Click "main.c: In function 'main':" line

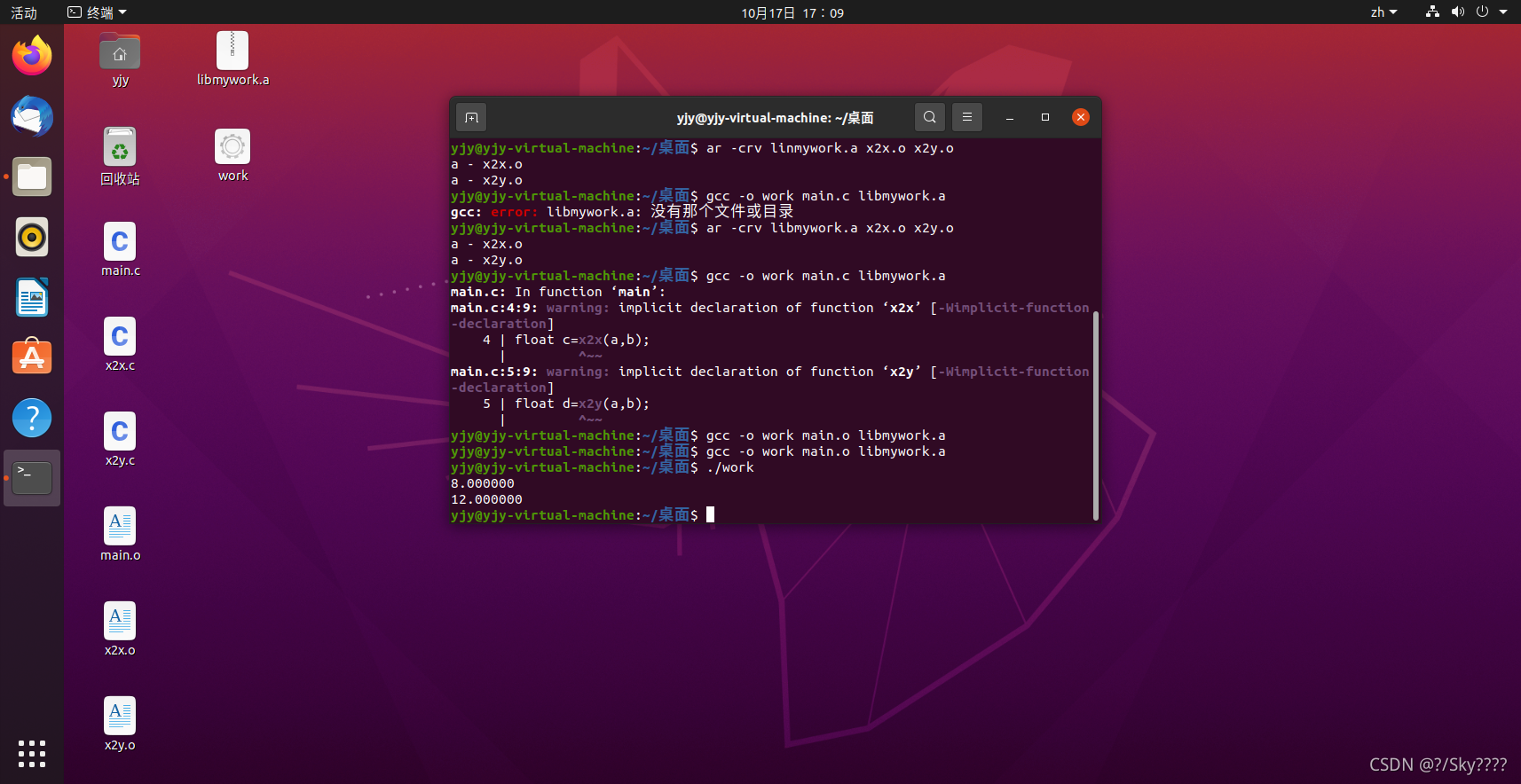pos(557,292)
